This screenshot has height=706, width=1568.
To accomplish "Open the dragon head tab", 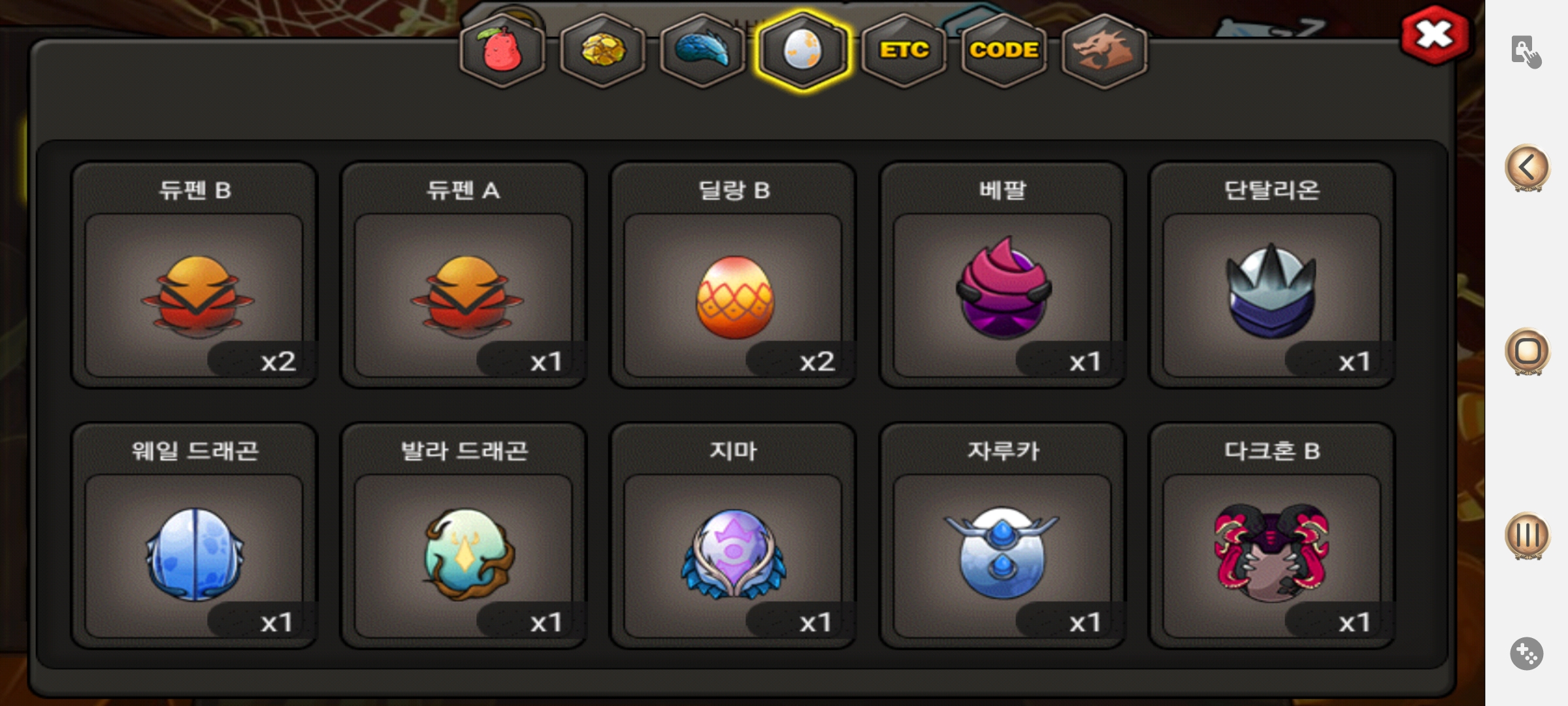I will coord(1104,51).
